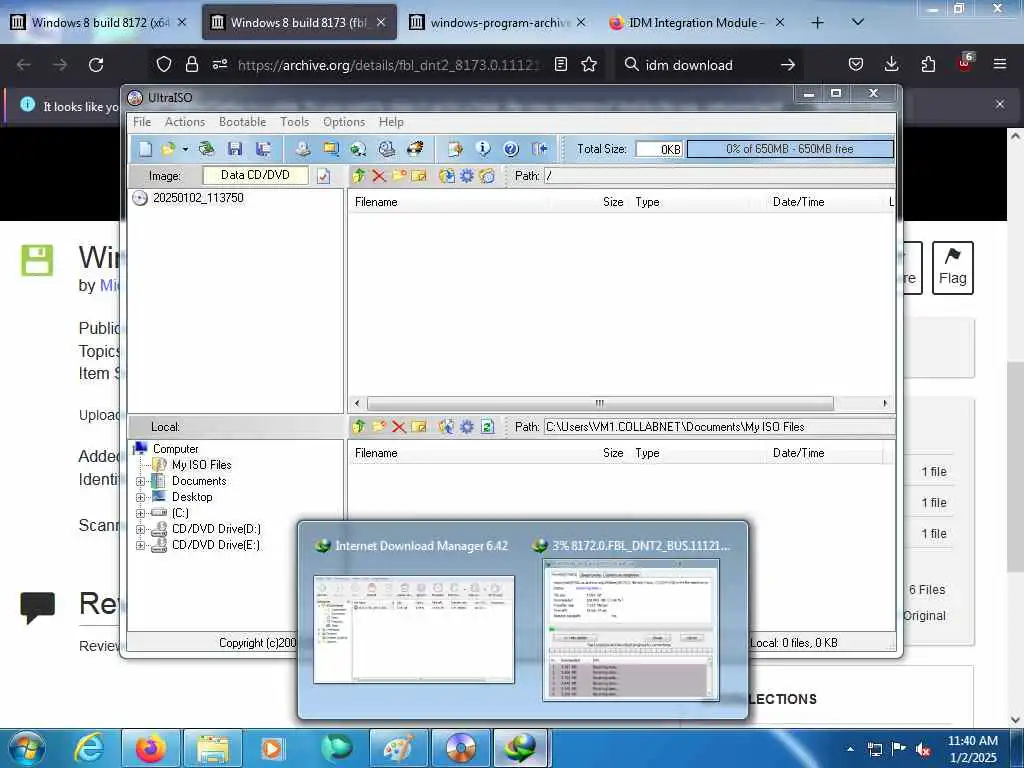
Task: Open a new Firefox tab with plus button
Action: [817, 23]
